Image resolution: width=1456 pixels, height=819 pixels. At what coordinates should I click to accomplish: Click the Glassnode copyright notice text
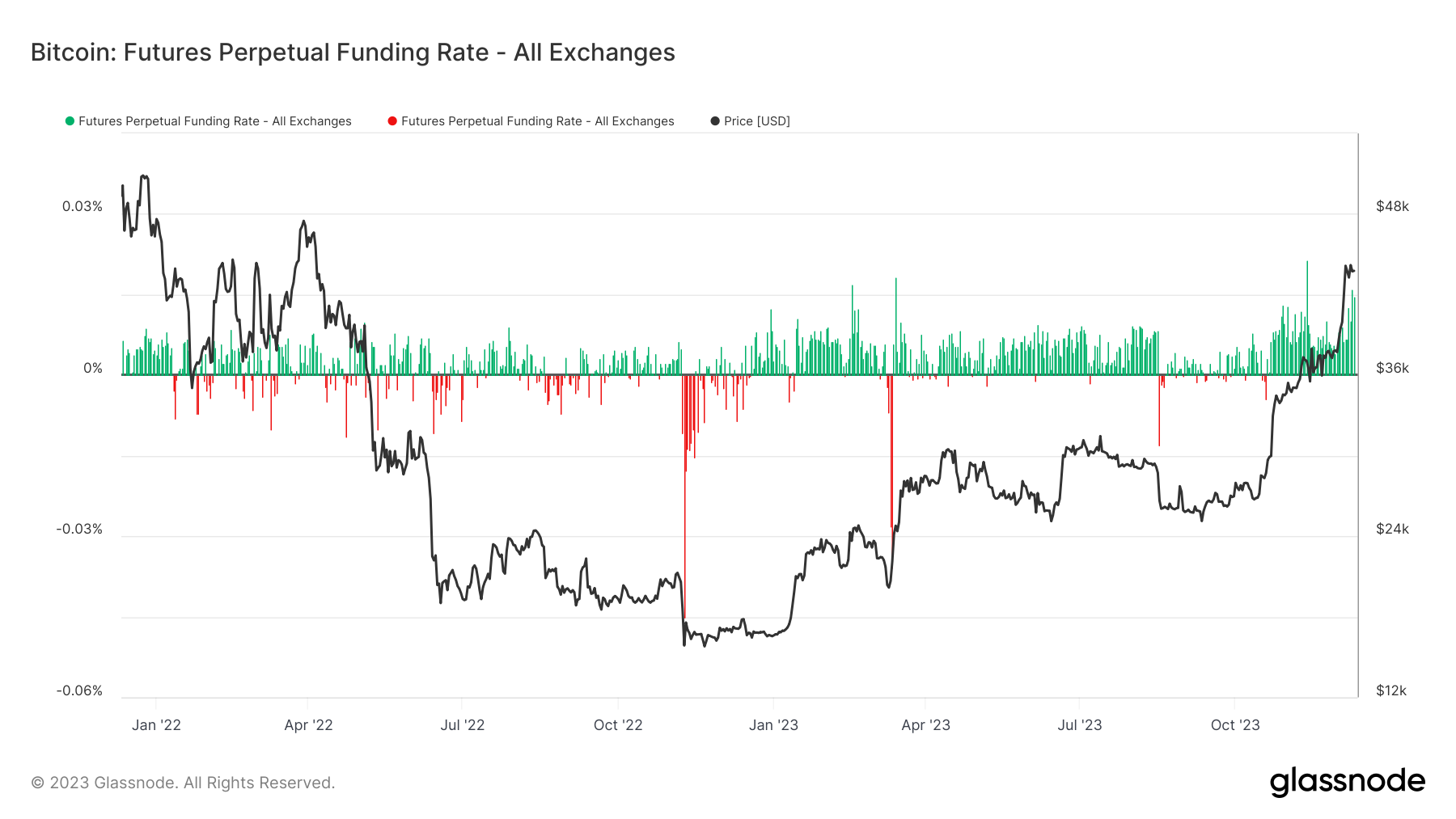coord(183,783)
